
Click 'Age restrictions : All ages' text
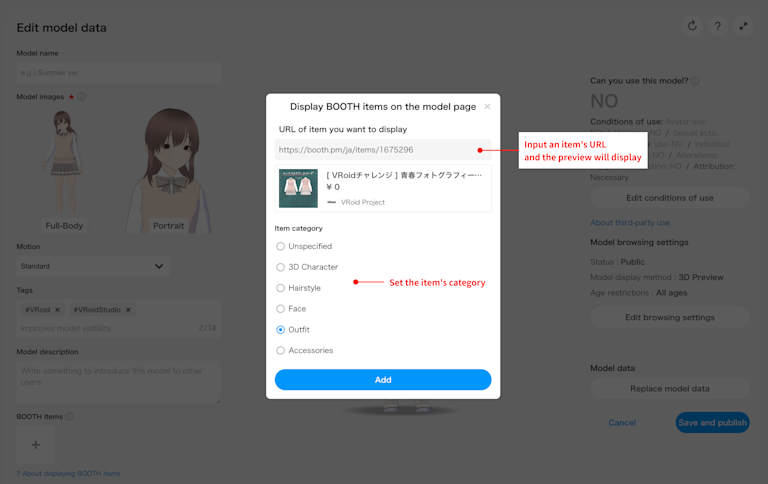tap(639, 292)
